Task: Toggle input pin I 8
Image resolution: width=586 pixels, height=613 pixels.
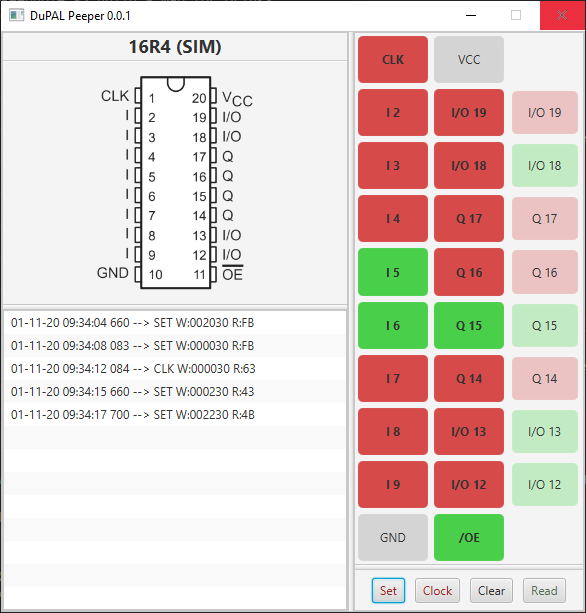Action: (392, 432)
